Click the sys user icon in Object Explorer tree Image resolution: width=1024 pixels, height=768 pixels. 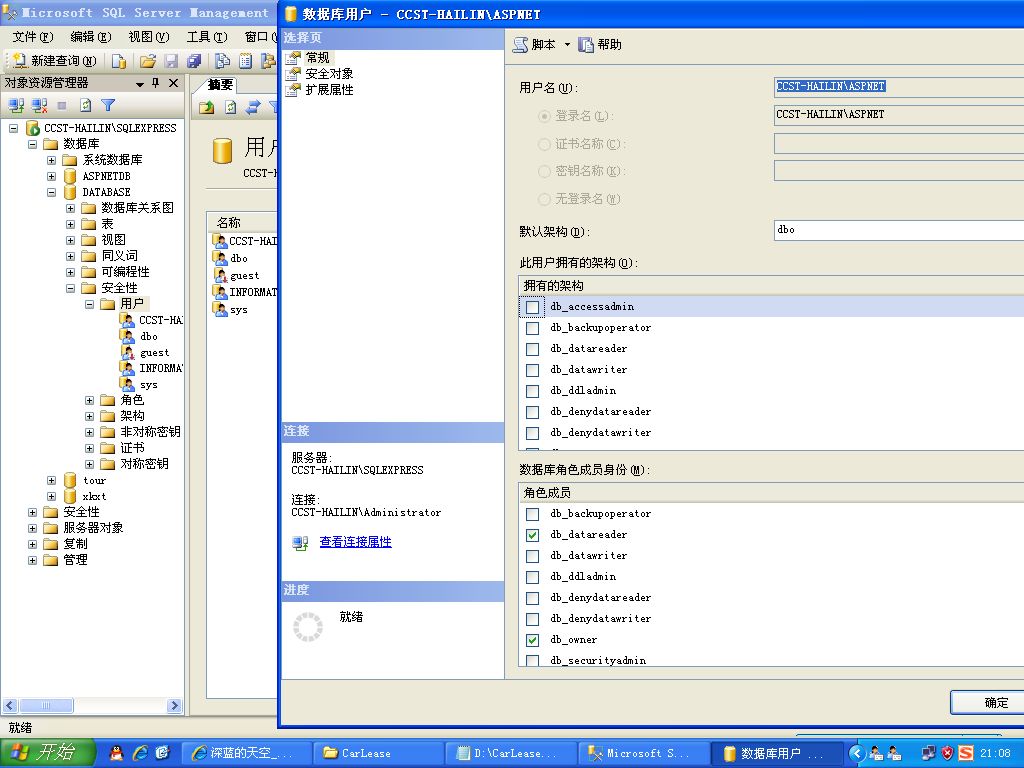[127, 384]
